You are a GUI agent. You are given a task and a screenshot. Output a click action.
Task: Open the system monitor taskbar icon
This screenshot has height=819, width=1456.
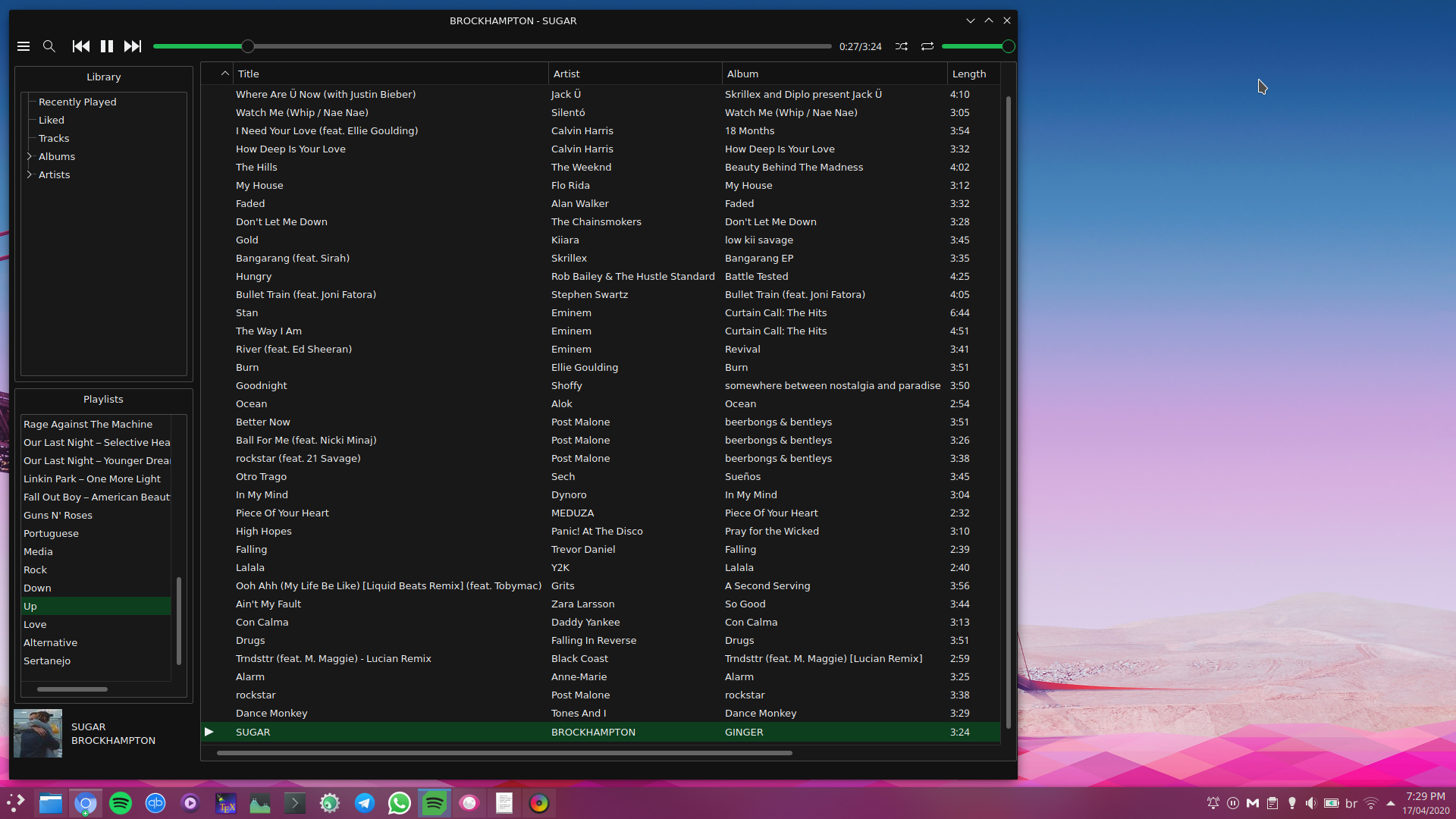point(260,803)
